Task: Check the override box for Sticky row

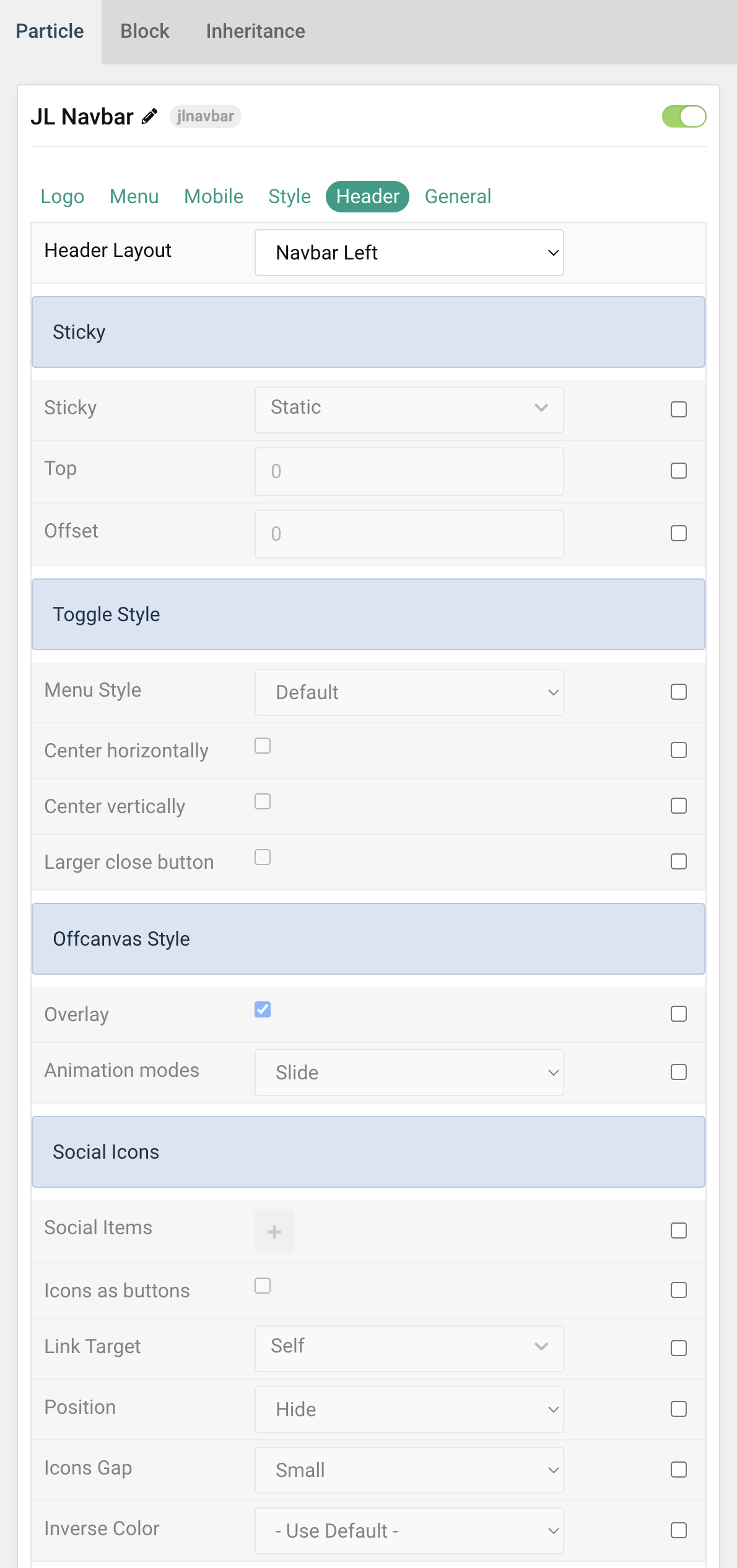Action: 679,409
